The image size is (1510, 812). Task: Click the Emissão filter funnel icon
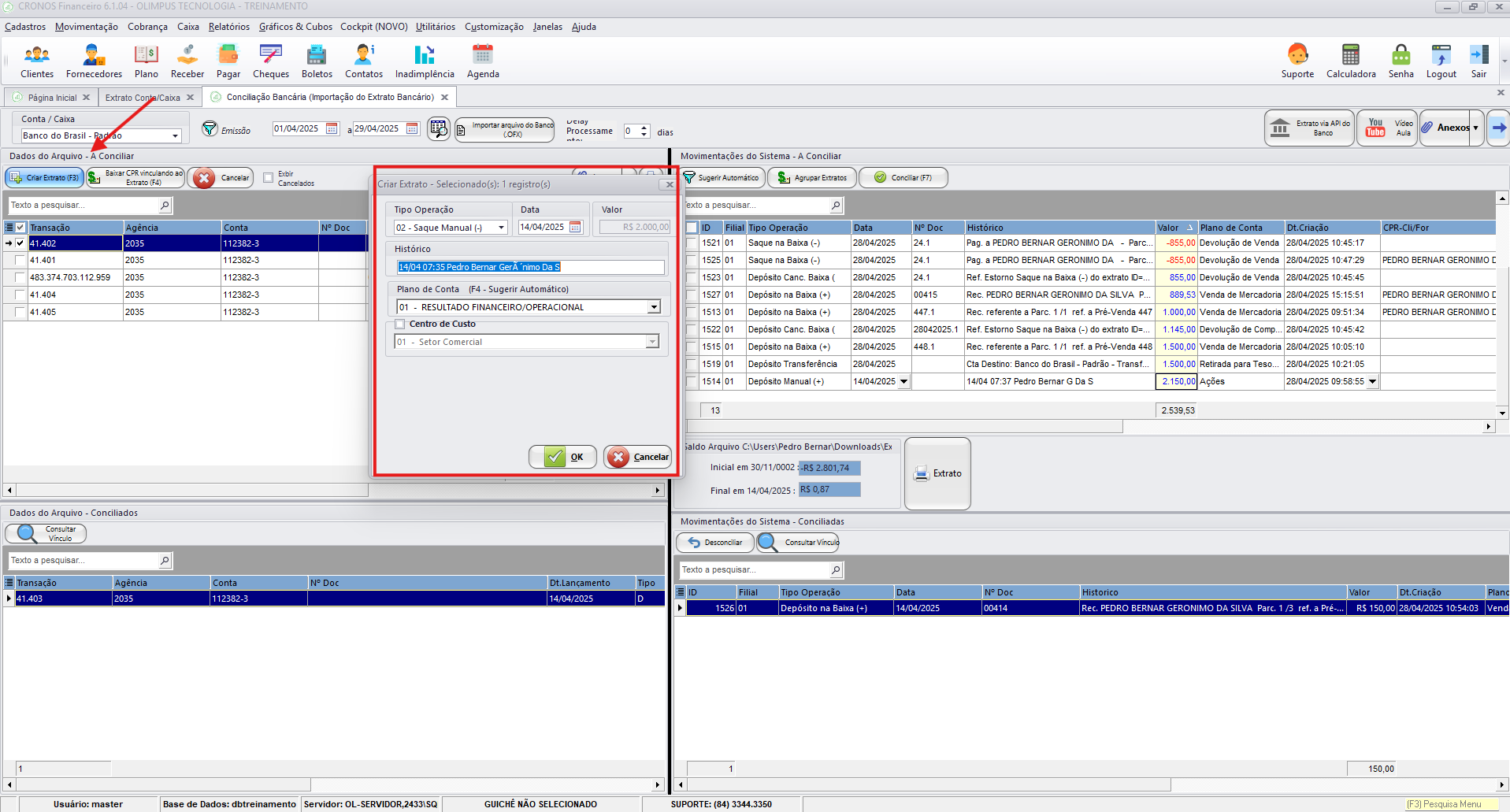[x=210, y=128]
